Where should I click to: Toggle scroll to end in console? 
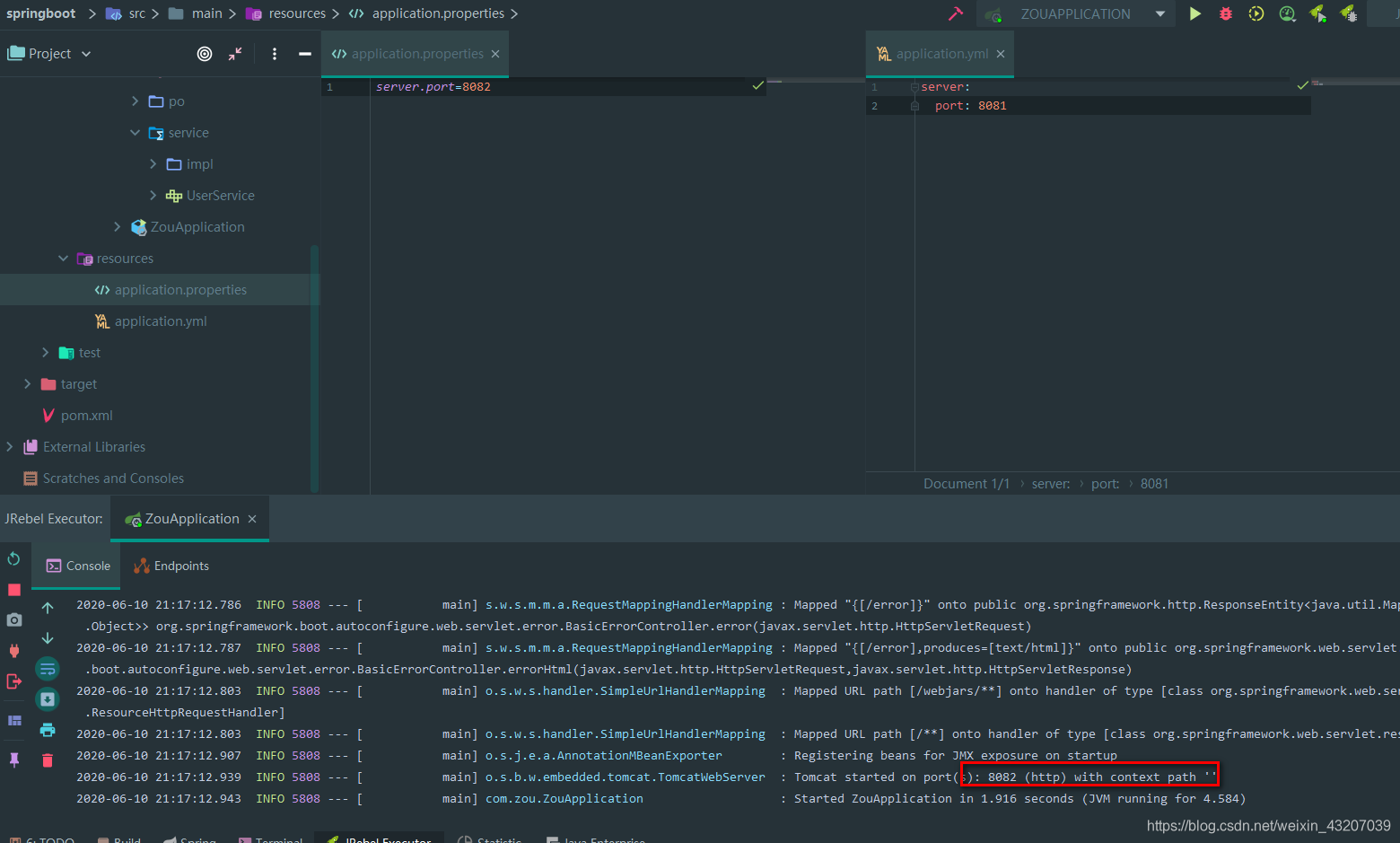tap(48, 699)
